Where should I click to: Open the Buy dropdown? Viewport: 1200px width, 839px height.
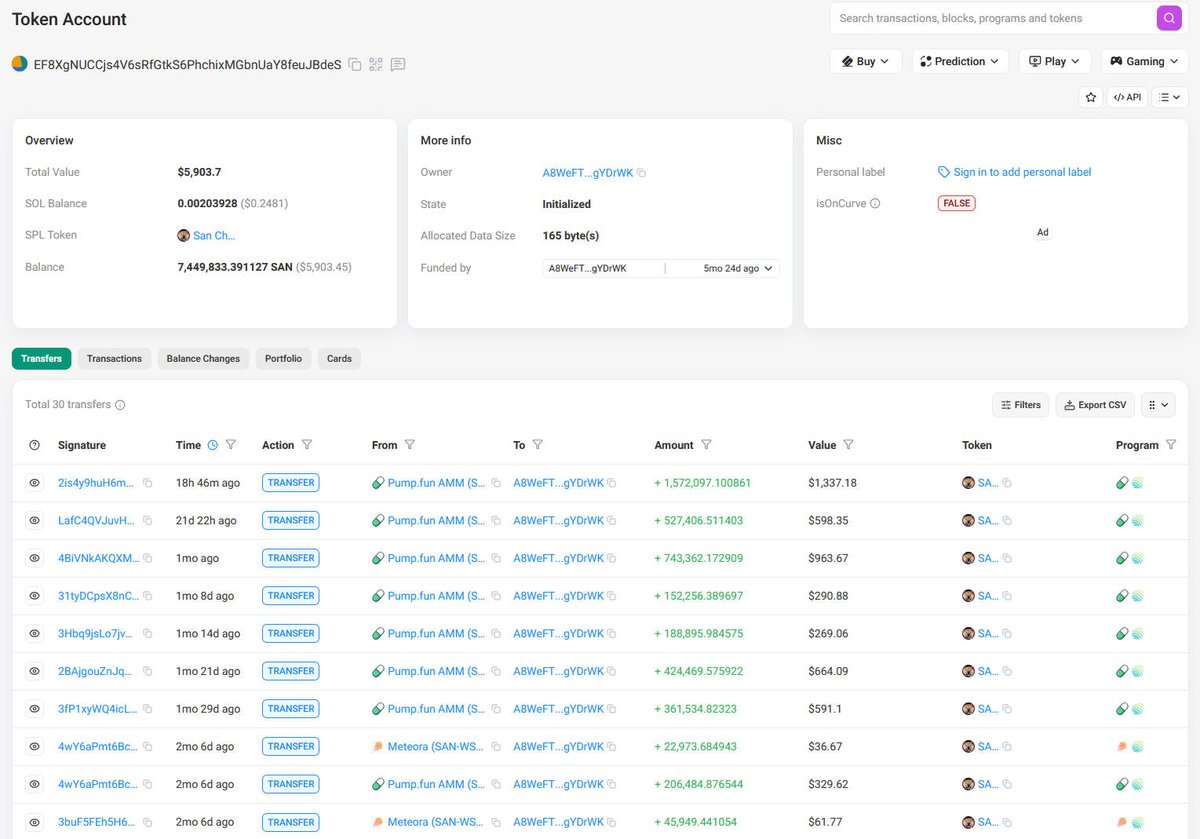coord(866,61)
